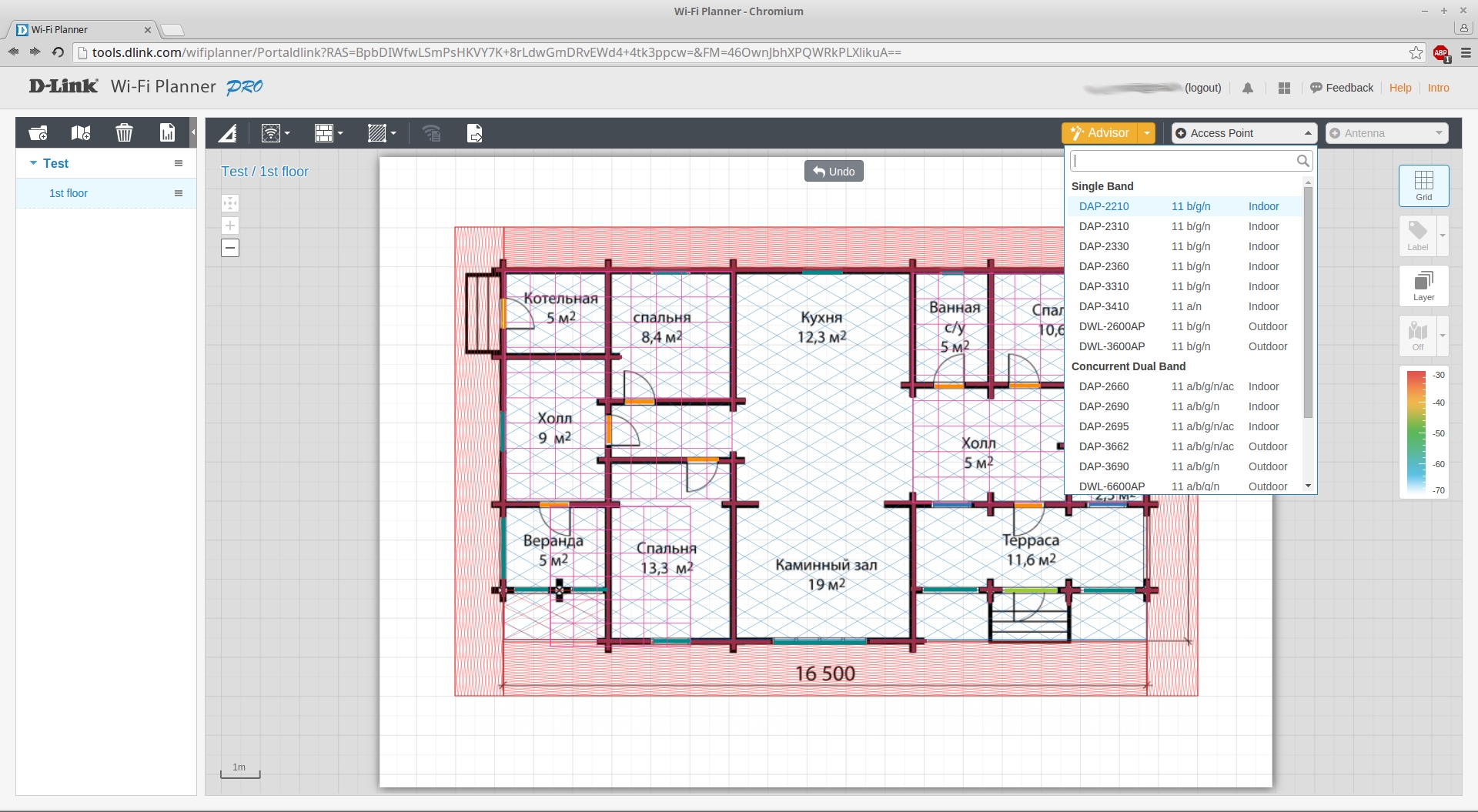Click the add project folder icon
Image resolution: width=1478 pixels, height=812 pixels.
[38, 133]
